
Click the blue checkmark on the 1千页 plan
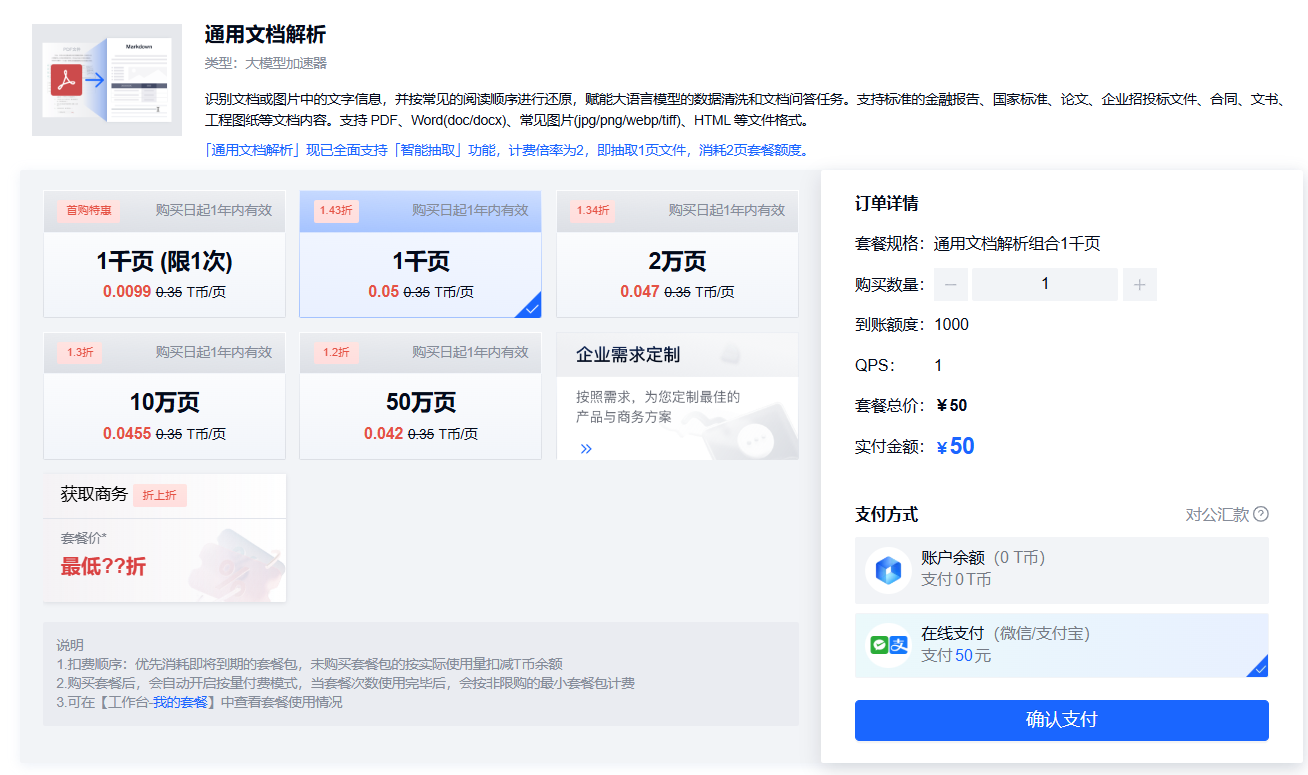pyautogui.click(x=532, y=309)
